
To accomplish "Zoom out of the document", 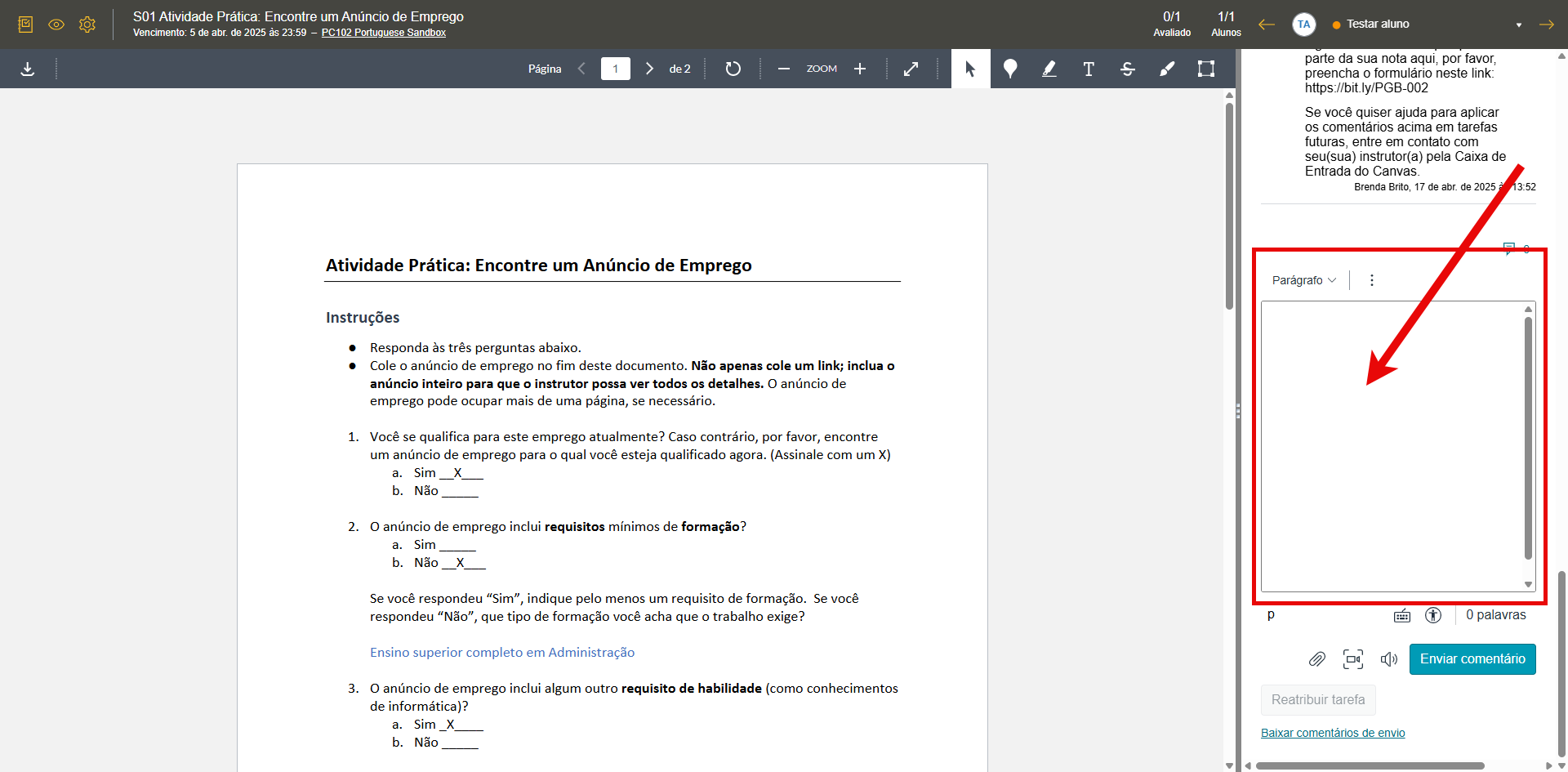I will pos(784,69).
